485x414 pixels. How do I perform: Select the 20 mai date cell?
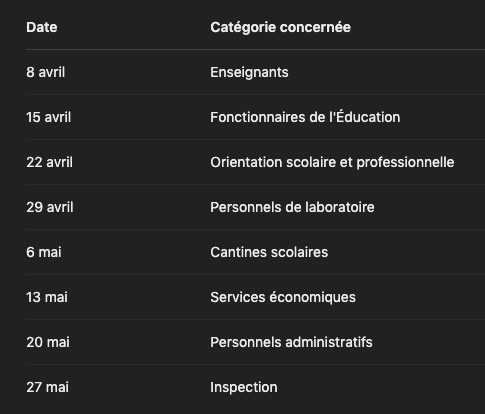48,342
